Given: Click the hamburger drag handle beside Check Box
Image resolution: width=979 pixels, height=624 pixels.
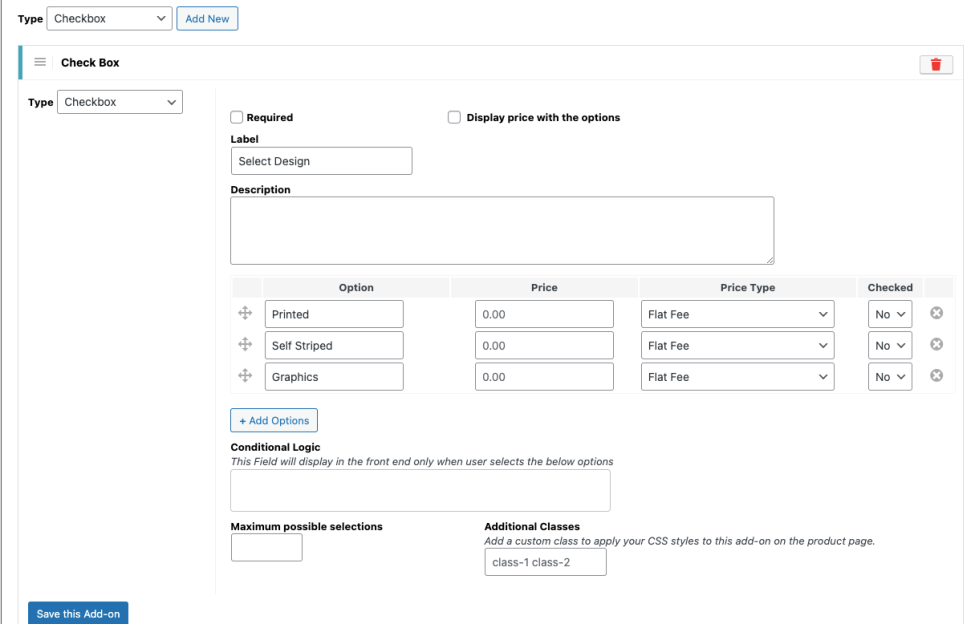Looking at the screenshot, I should click(41, 62).
